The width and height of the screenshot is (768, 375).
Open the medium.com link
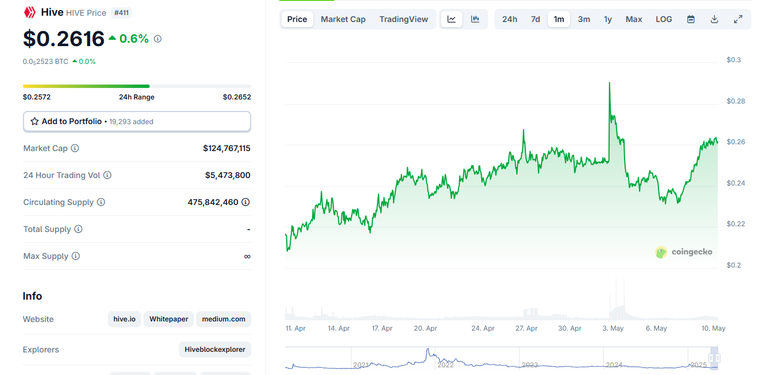point(224,319)
